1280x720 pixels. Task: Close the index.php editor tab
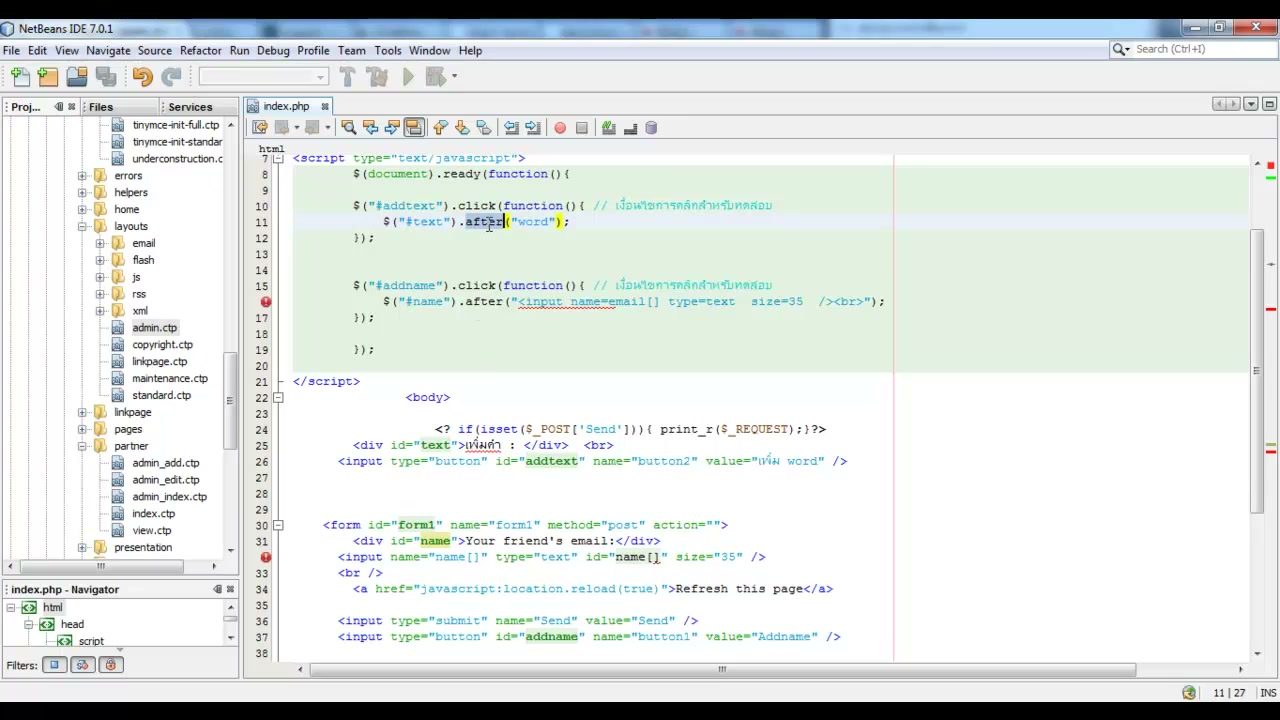(x=325, y=106)
